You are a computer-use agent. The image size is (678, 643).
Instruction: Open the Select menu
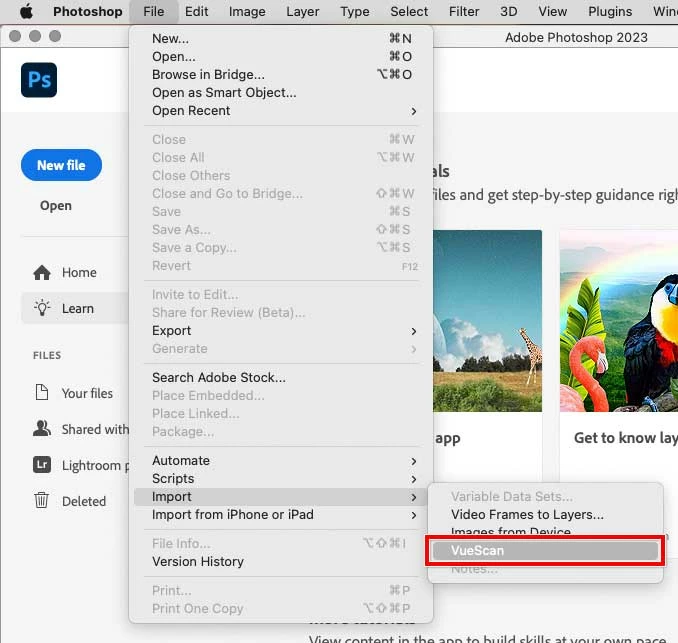[x=409, y=12]
